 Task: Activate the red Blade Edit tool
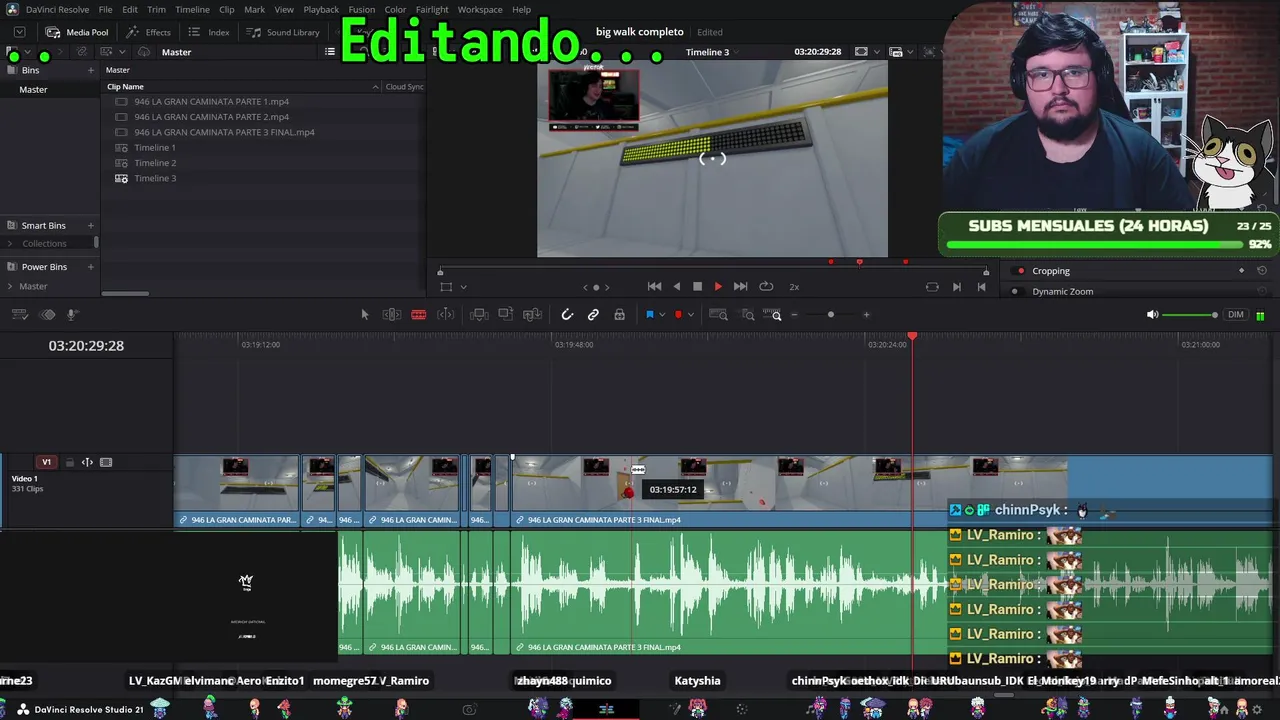coord(419,315)
